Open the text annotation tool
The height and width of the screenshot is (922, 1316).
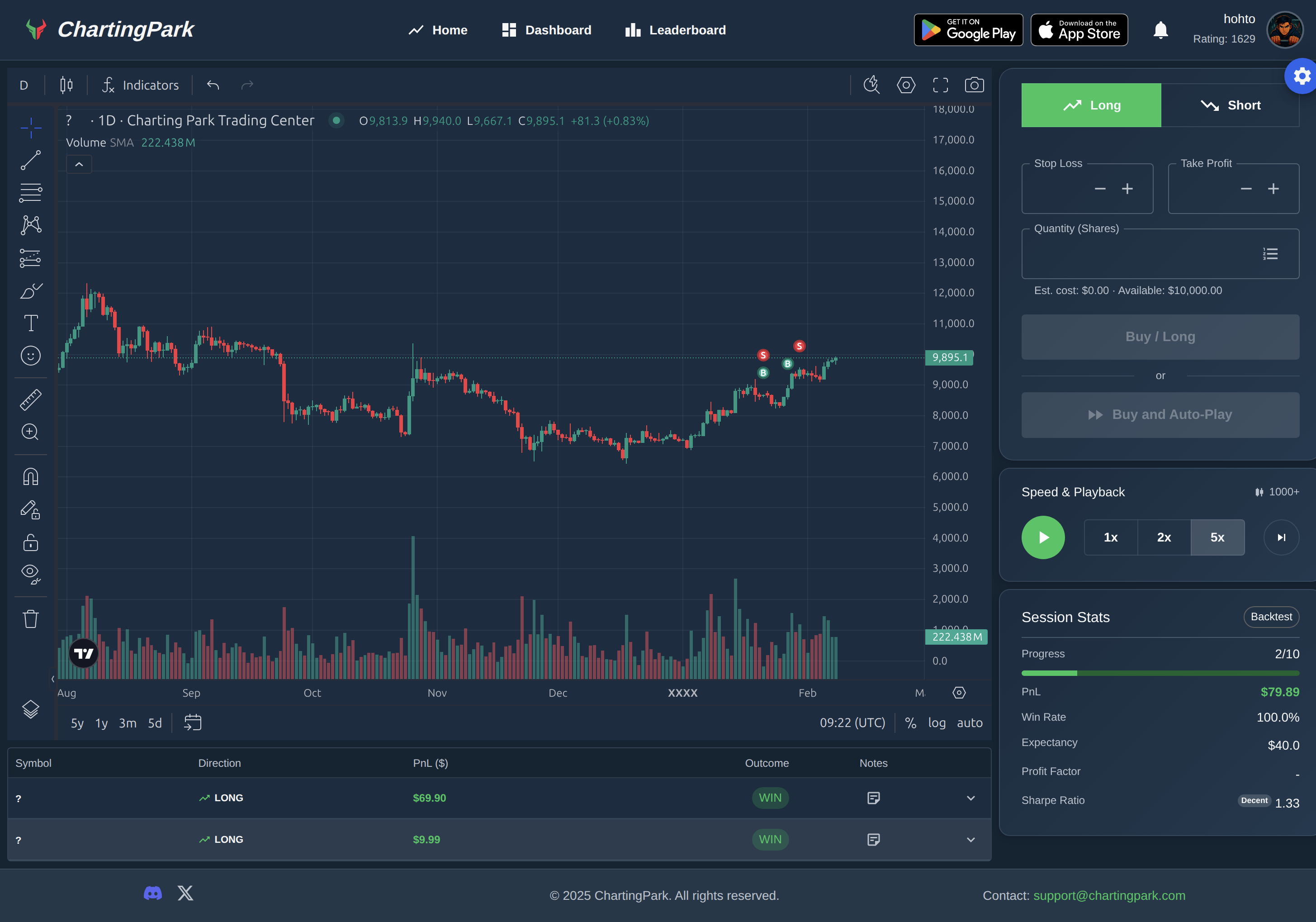tap(30, 323)
